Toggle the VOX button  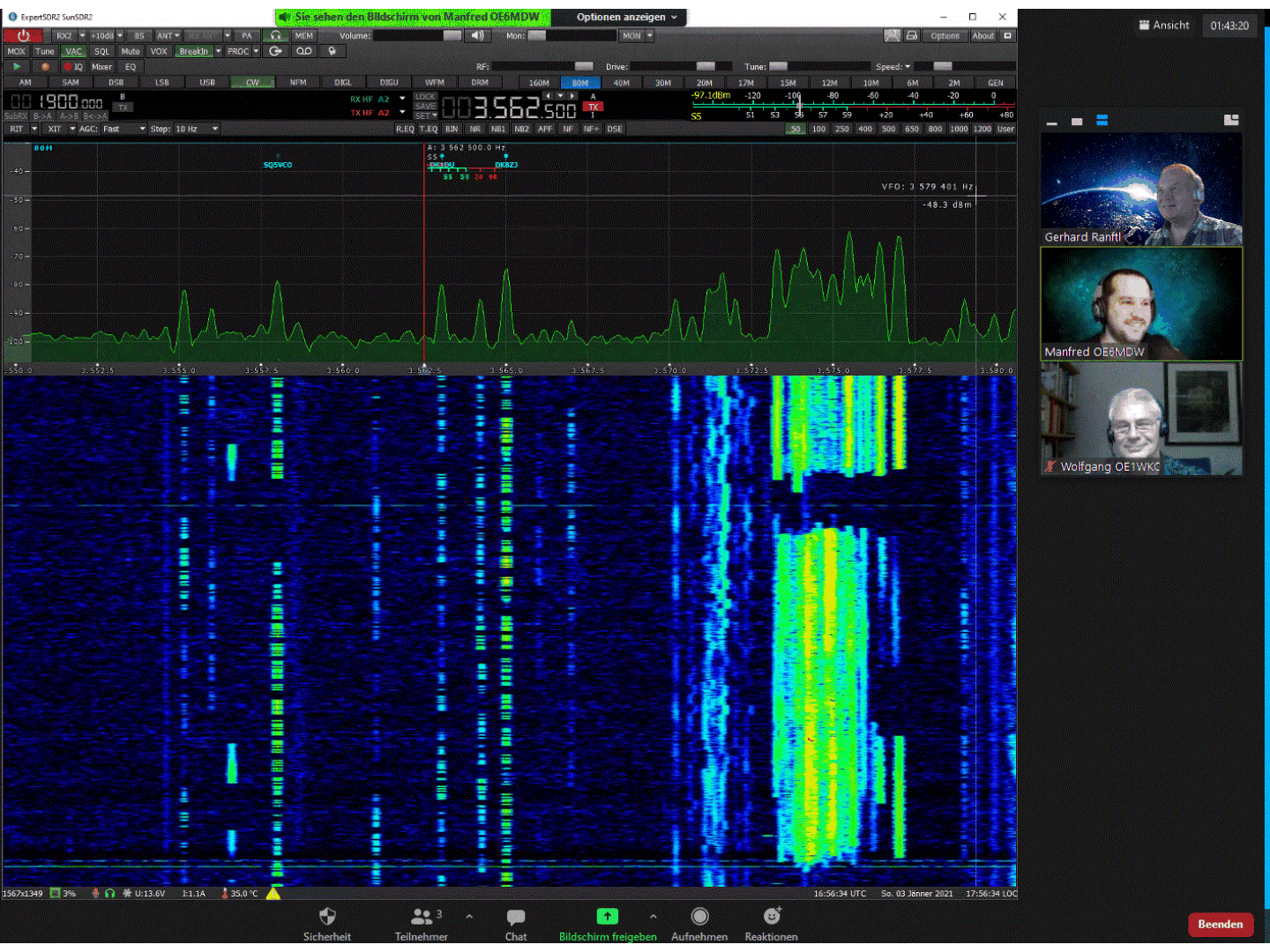click(x=159, y=51)
